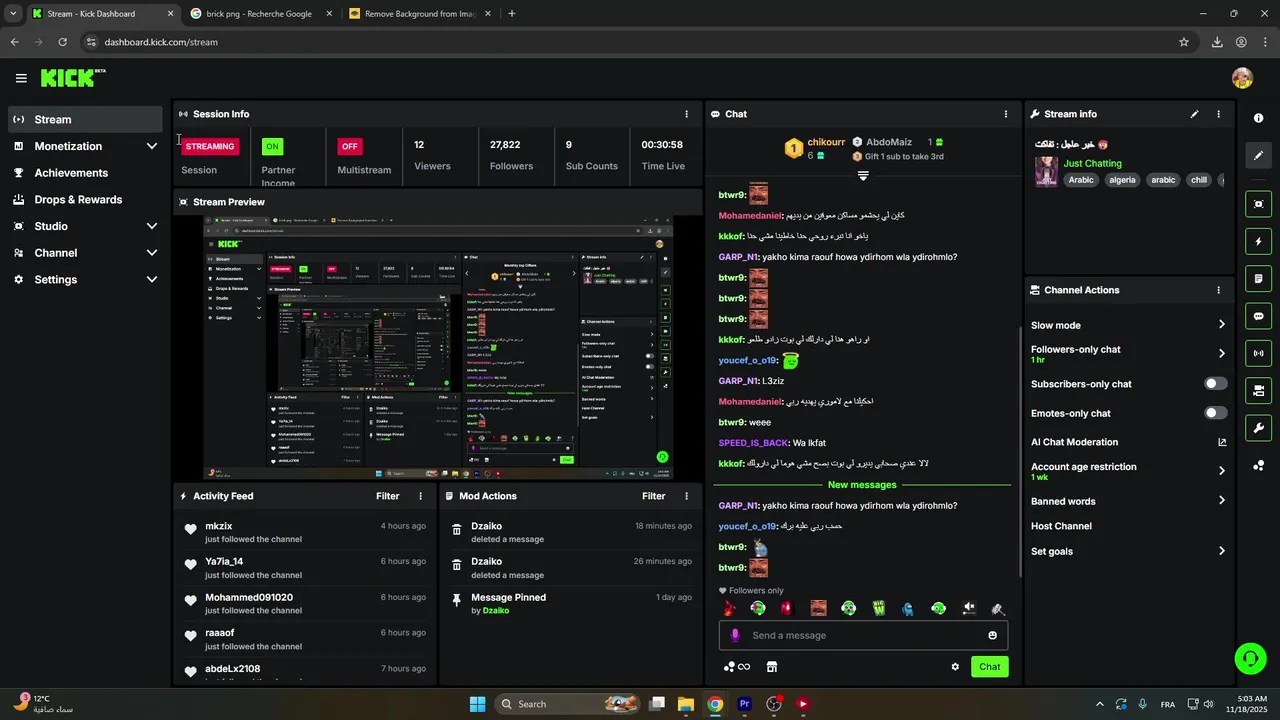Switch to the Remove Background browser tab
This screenshot has width=1280, height=720.
tap(419, 14)
